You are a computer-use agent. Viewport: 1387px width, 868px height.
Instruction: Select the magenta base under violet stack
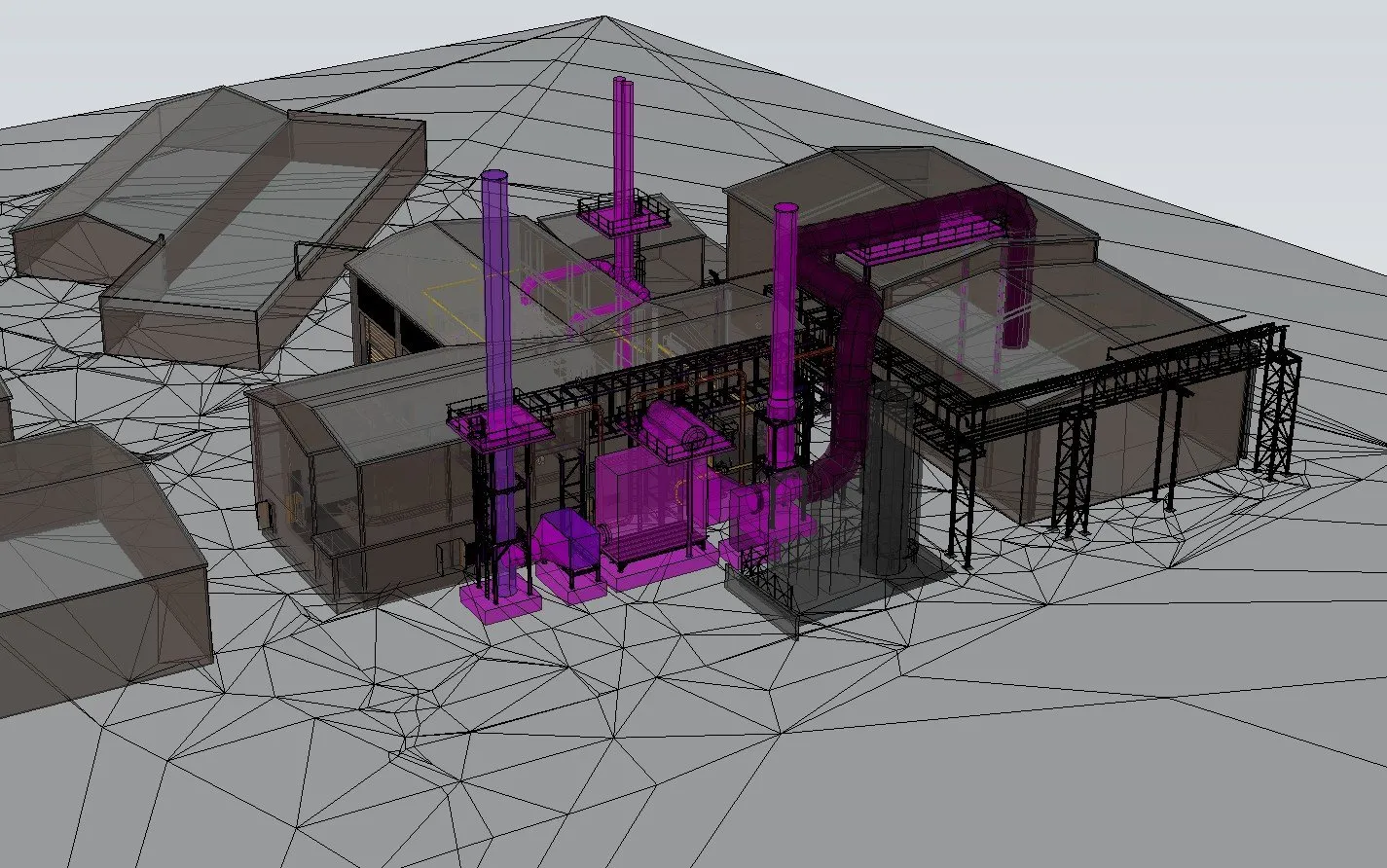pyautogui.click(x=499, y=602)
